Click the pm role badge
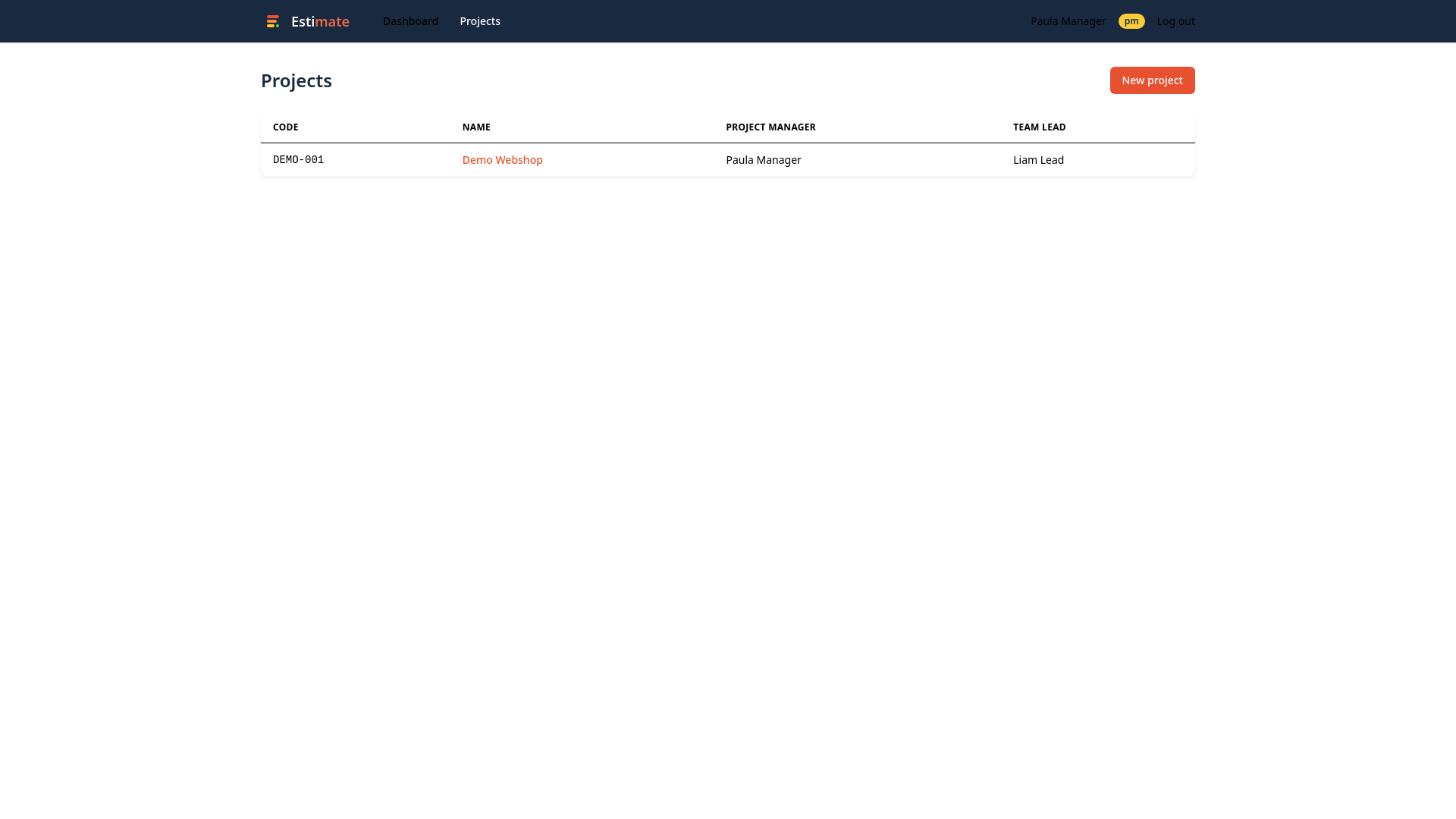 click(x=1131, y=21)
